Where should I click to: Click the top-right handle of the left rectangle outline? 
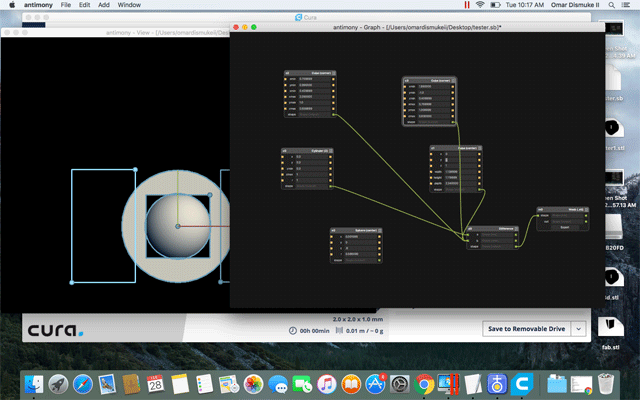135,169
